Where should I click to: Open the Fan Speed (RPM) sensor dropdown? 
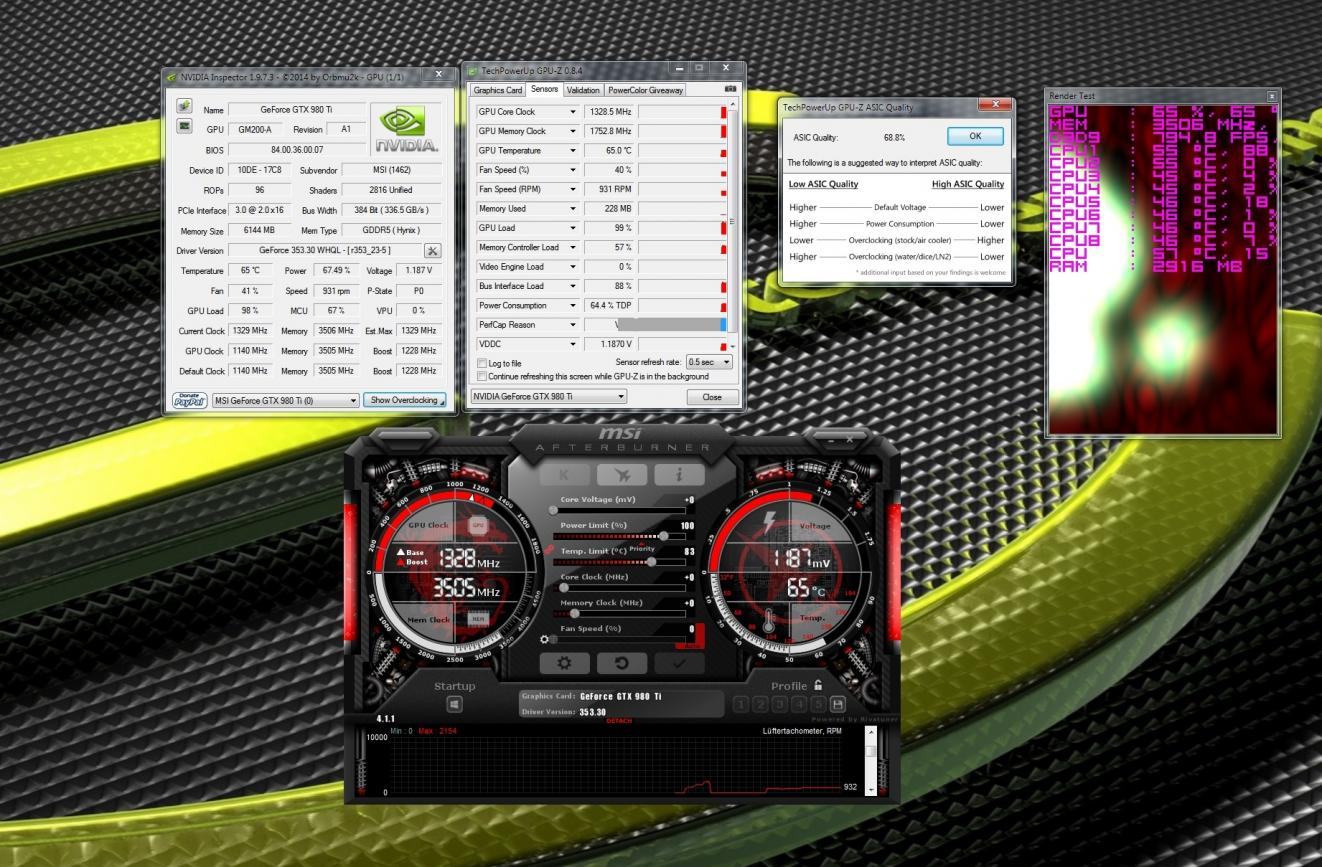[573, 189]
